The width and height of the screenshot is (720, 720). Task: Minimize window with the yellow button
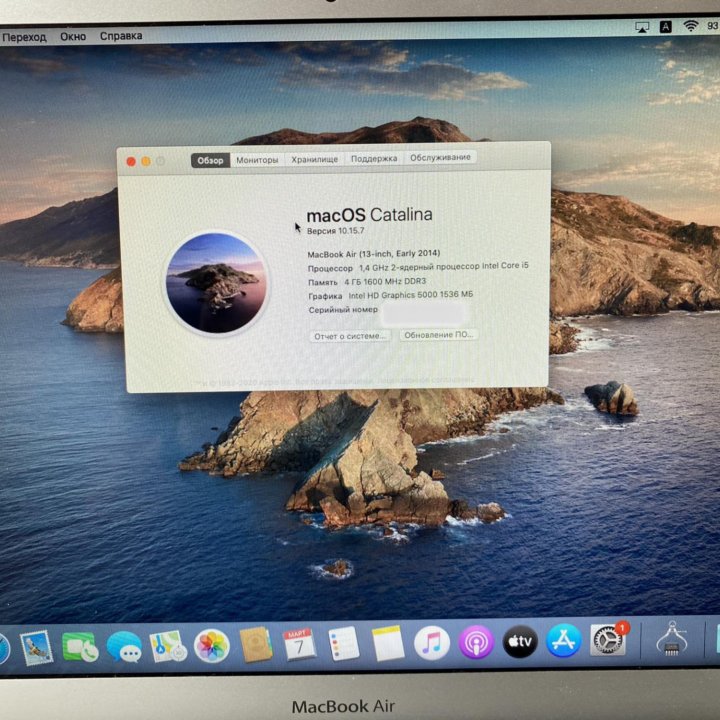[x=146, y=161]
